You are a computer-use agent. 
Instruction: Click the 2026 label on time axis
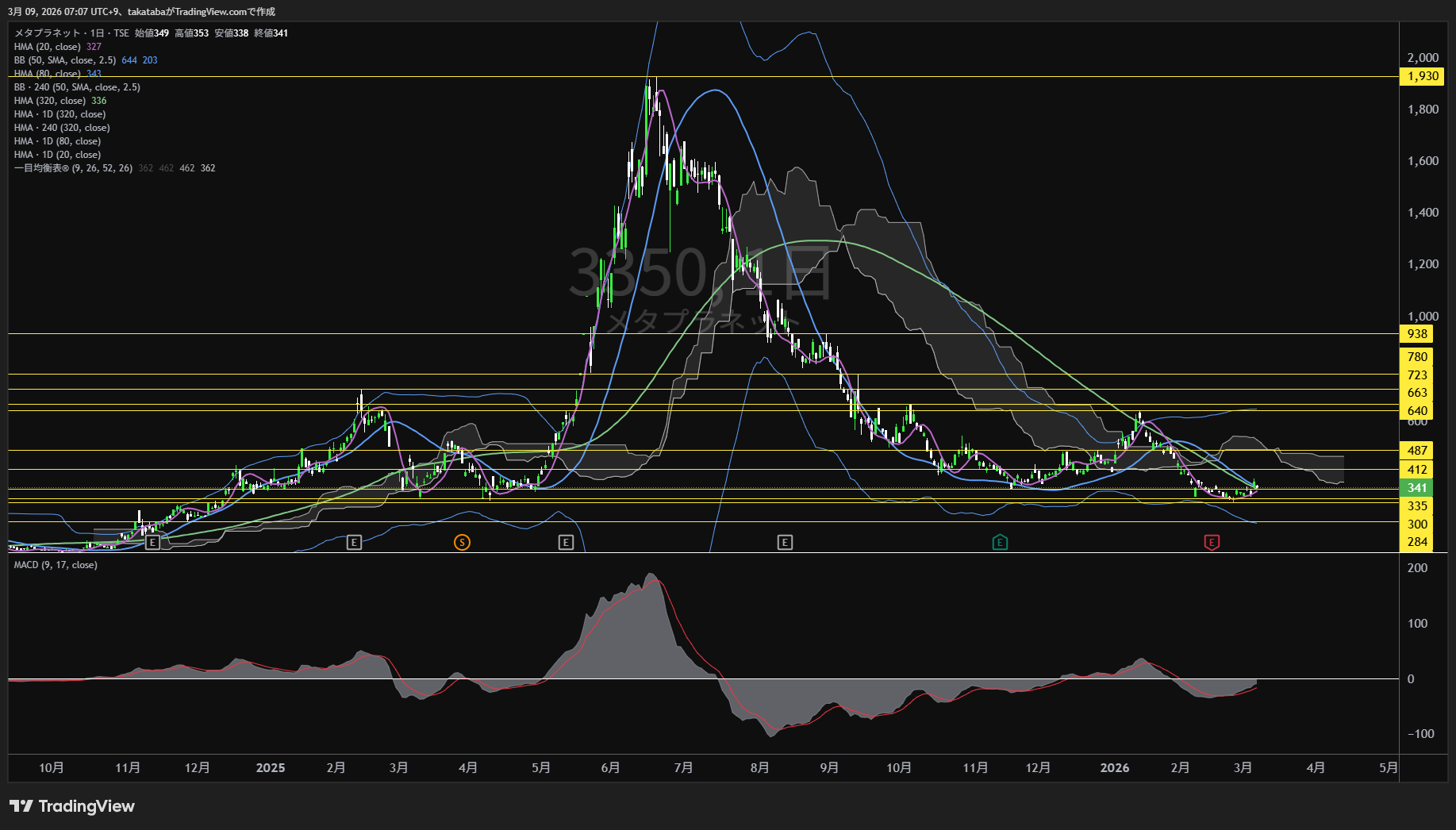point(1114,767)
